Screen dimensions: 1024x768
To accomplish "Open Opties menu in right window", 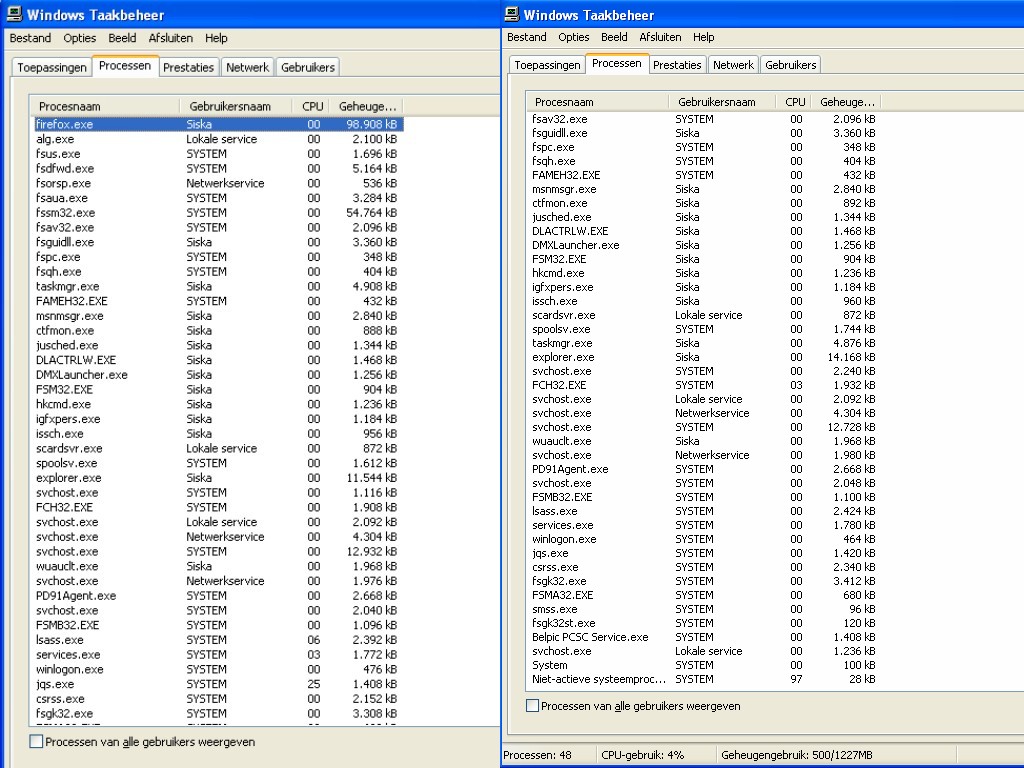I will [x=574, y=37].
